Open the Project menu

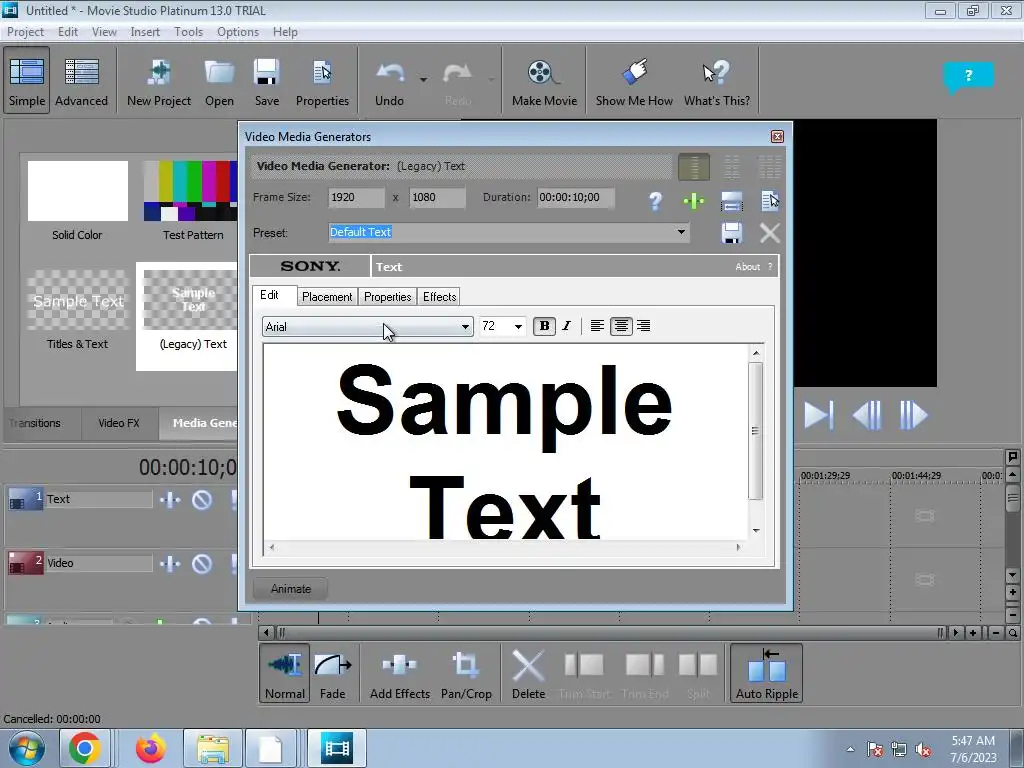pyautogui.click(x=25, y=31)
